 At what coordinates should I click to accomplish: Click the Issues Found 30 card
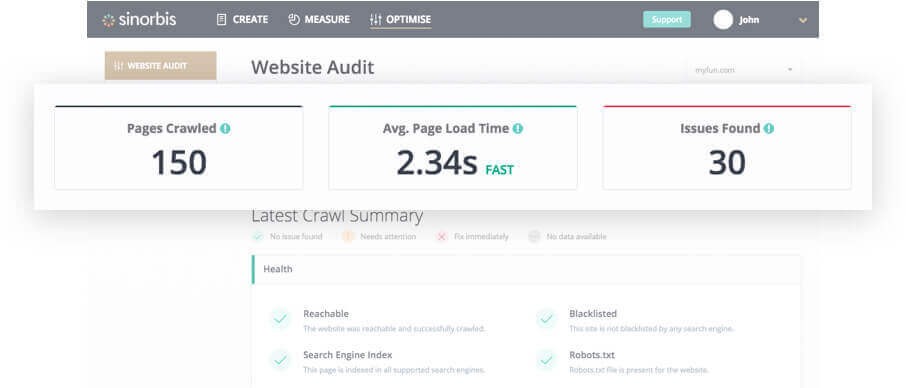pos(727,148)
